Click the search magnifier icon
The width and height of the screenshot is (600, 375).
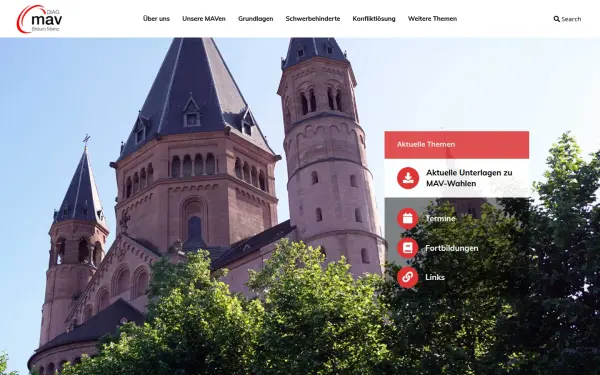coord(556,19)
